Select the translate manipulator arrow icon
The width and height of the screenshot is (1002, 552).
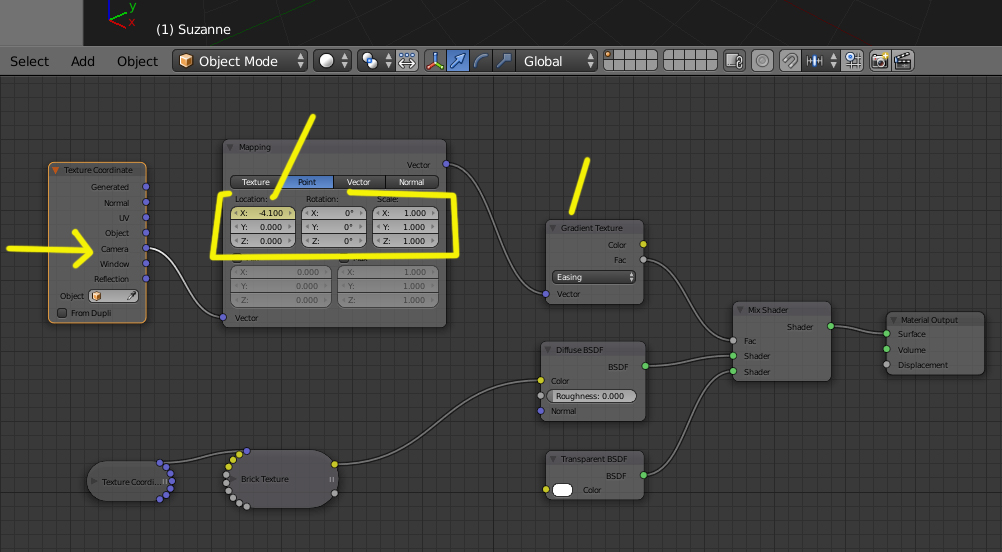point(458,61)
